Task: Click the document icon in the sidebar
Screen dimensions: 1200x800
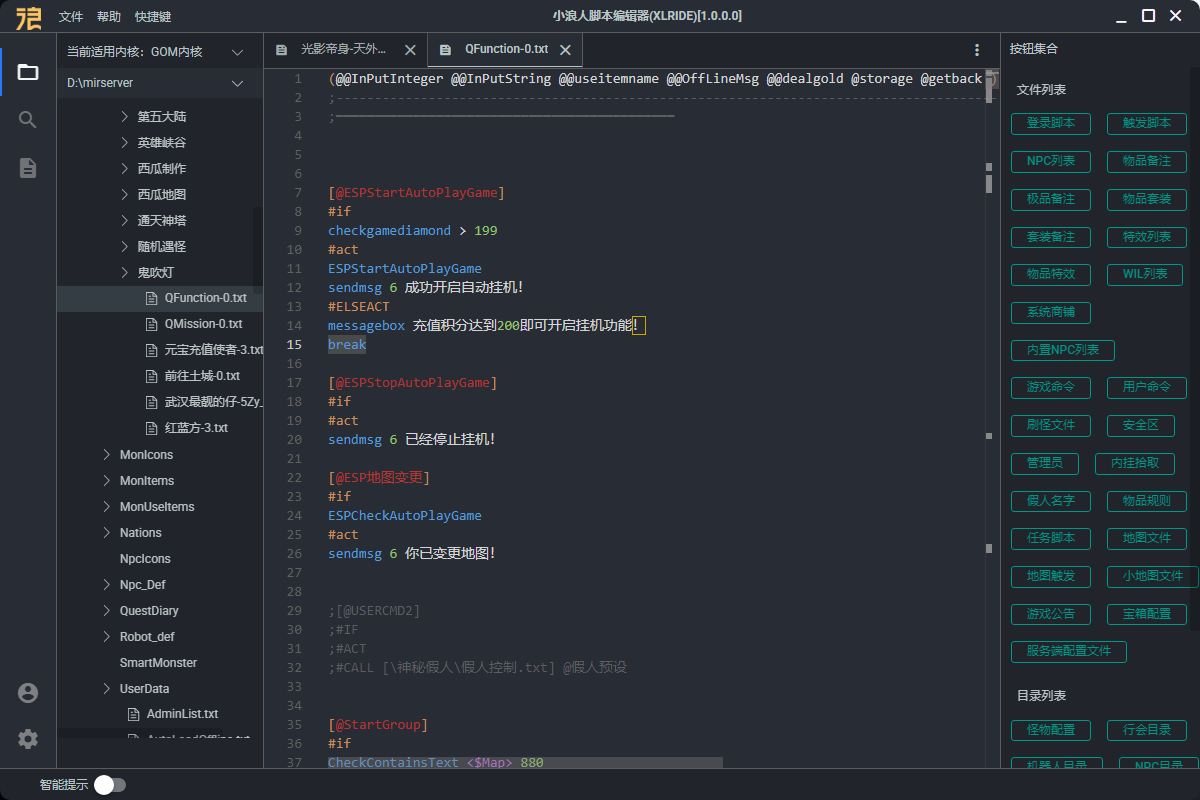Action: click(x=28, y=168)
